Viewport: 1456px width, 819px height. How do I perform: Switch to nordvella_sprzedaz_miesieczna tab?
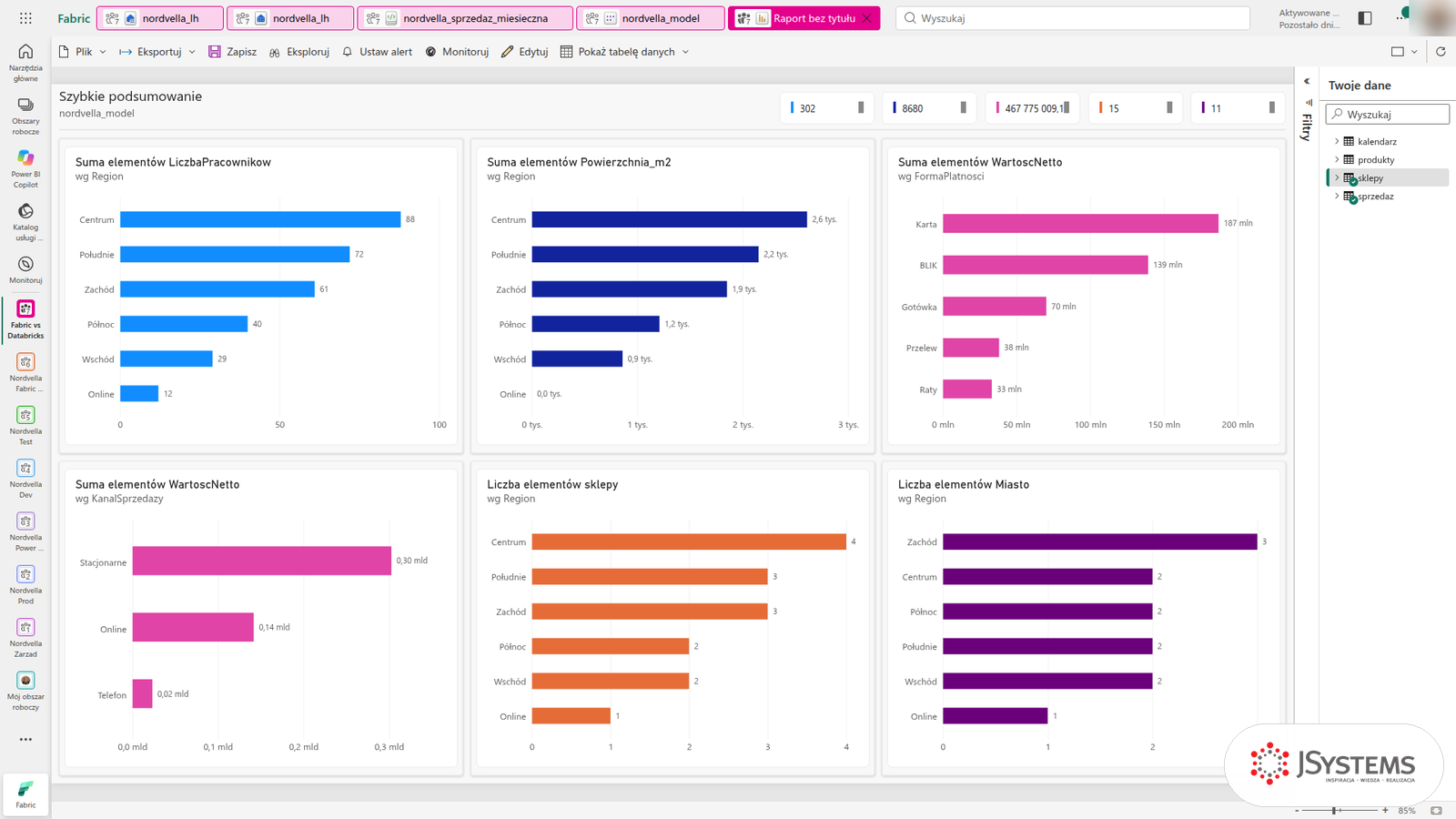[466, 18]
